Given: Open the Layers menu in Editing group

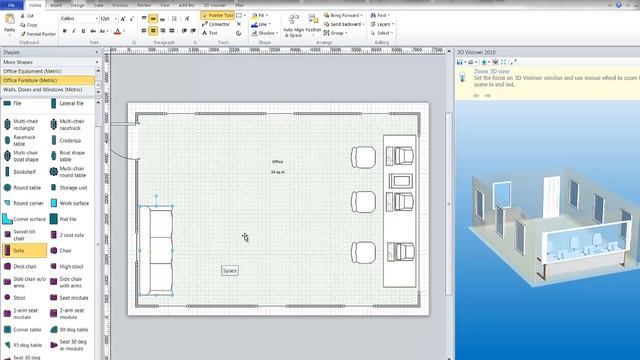Looking at the screenshot, I should 382,24.
